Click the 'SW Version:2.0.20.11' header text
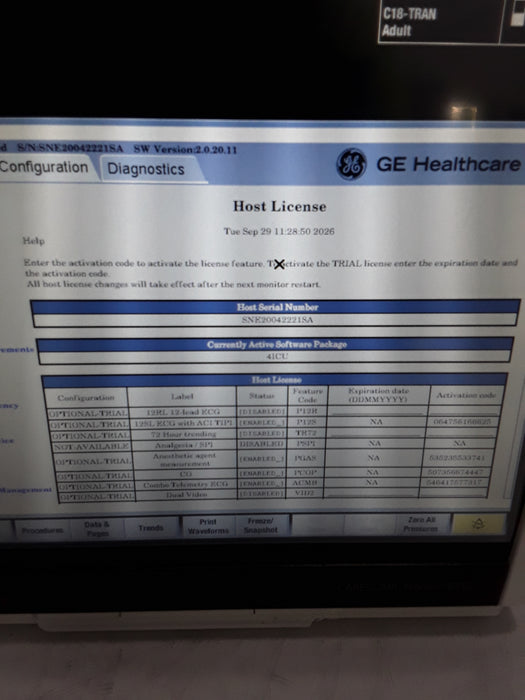Viewport: 525px width, 700px height. click(x=185, y=150)
